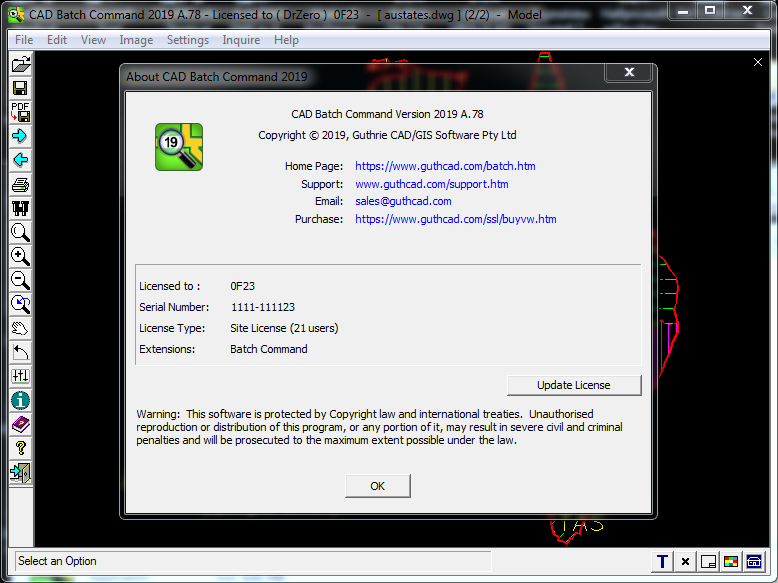Close the About CAD Batch Command dialog
This screenshot has width=778, height=583.
629,72
